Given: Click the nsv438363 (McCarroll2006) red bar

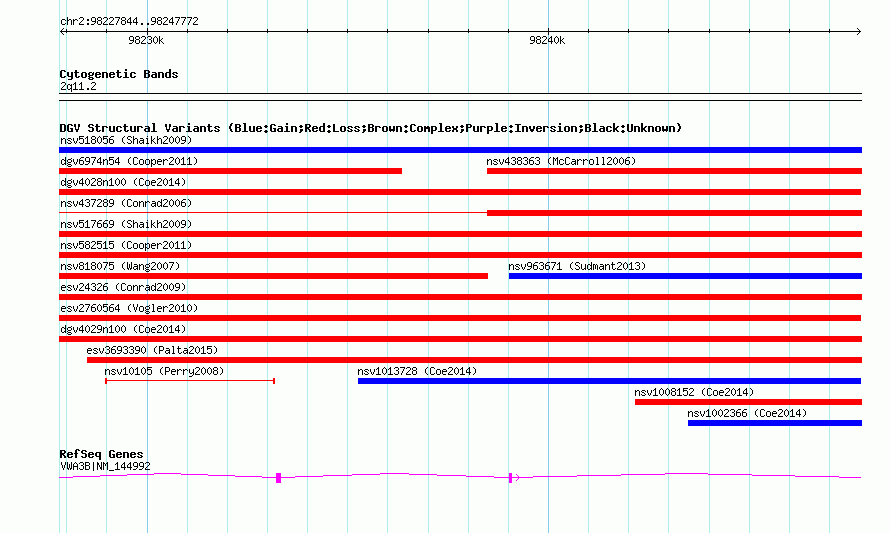Looking at the screenshot, I should tap(674, 171).
